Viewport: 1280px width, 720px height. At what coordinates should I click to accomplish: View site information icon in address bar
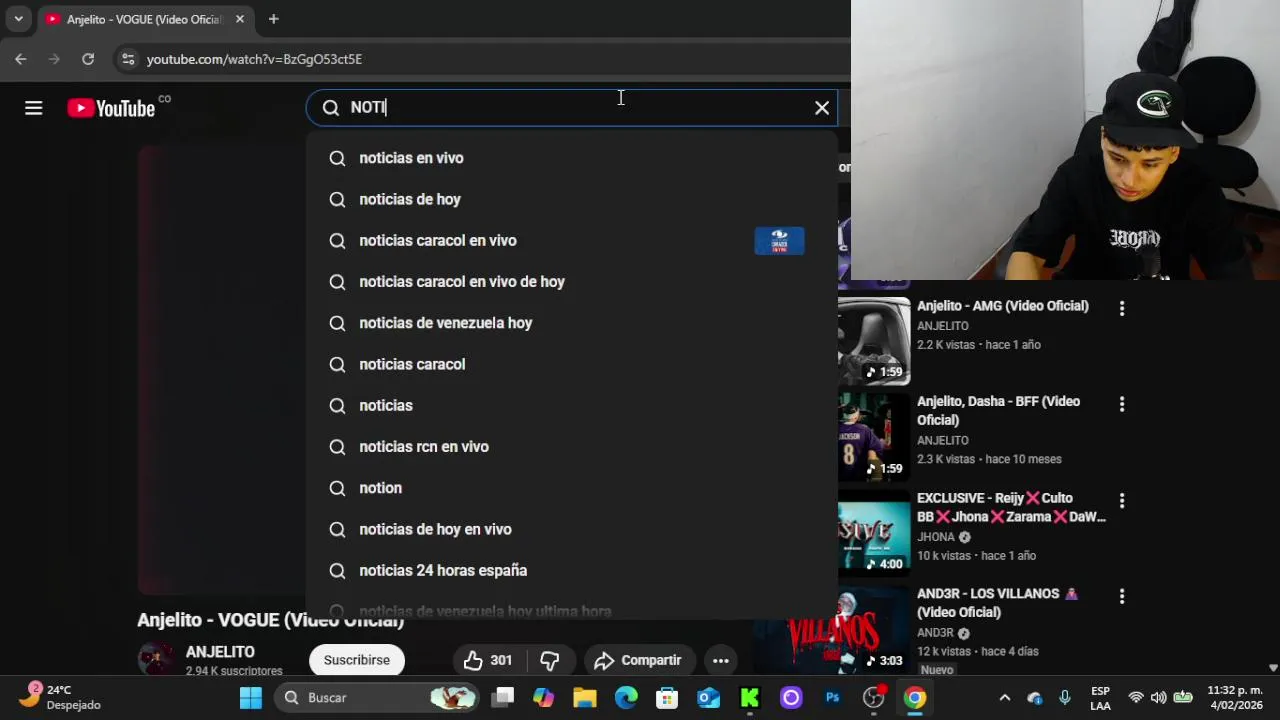[x=128, y=59]
